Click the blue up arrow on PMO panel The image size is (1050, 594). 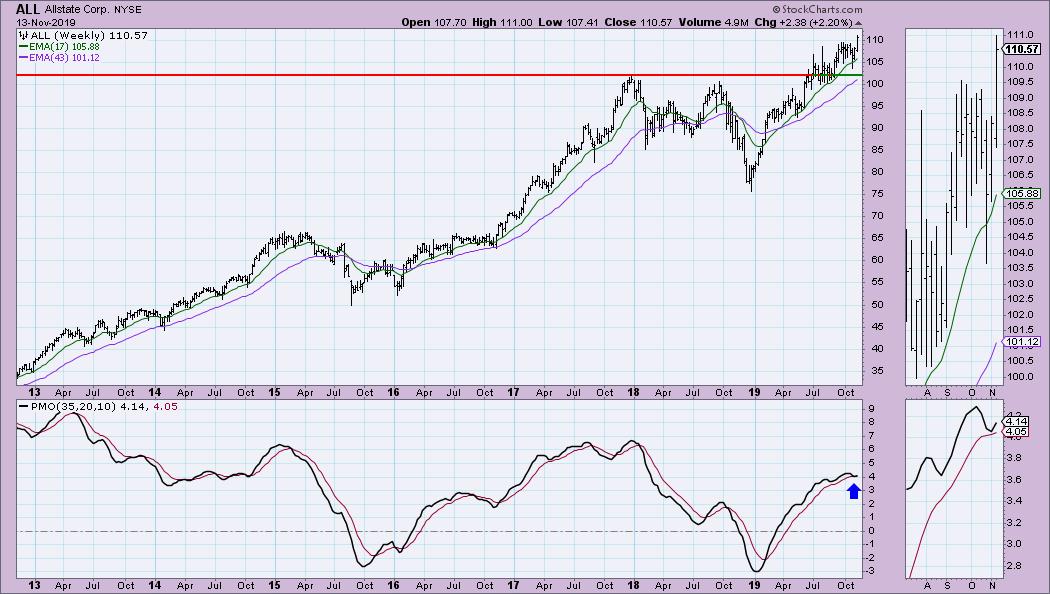coord(853,492)
